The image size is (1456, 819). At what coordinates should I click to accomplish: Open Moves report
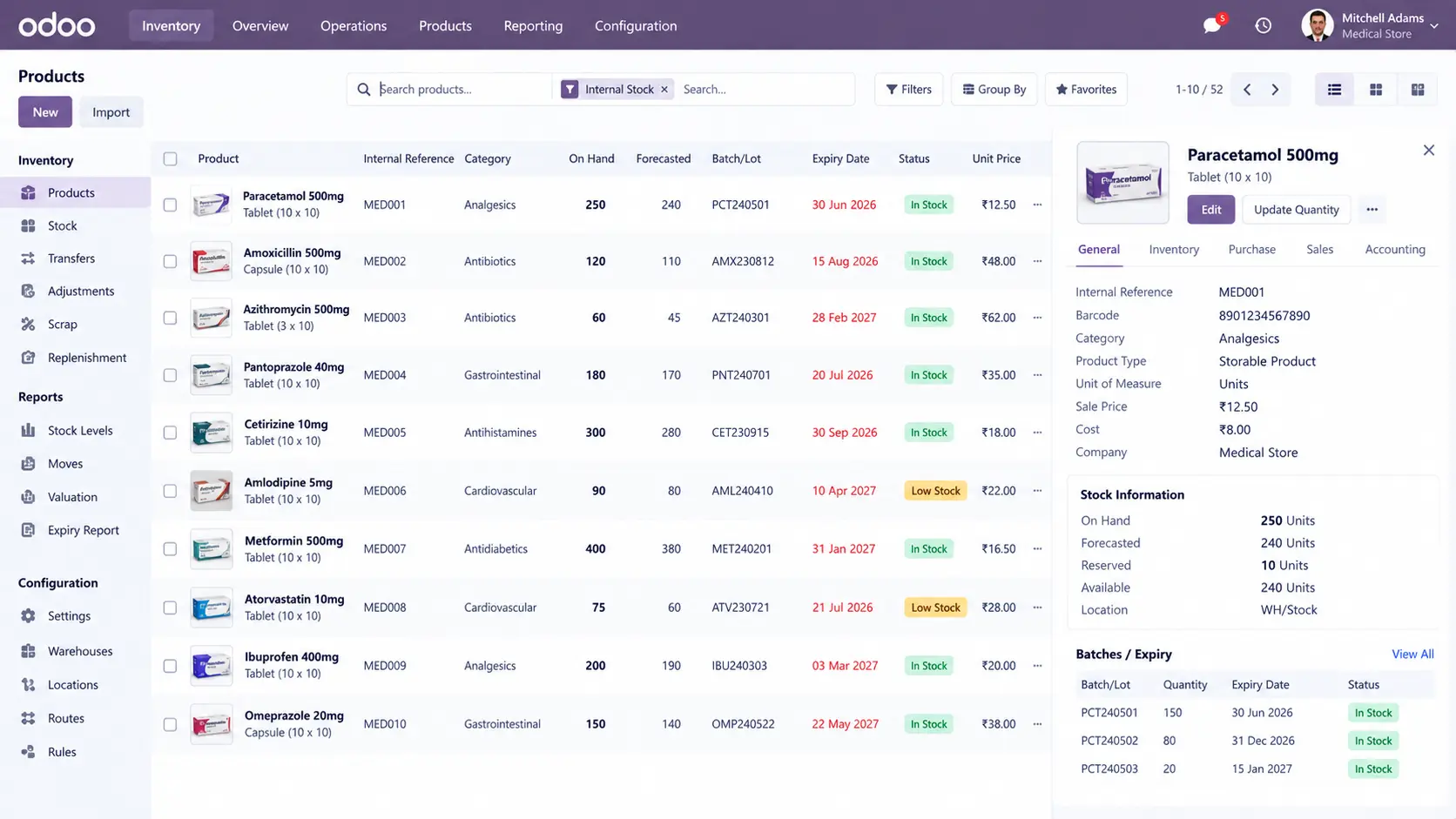coord(75,464)
